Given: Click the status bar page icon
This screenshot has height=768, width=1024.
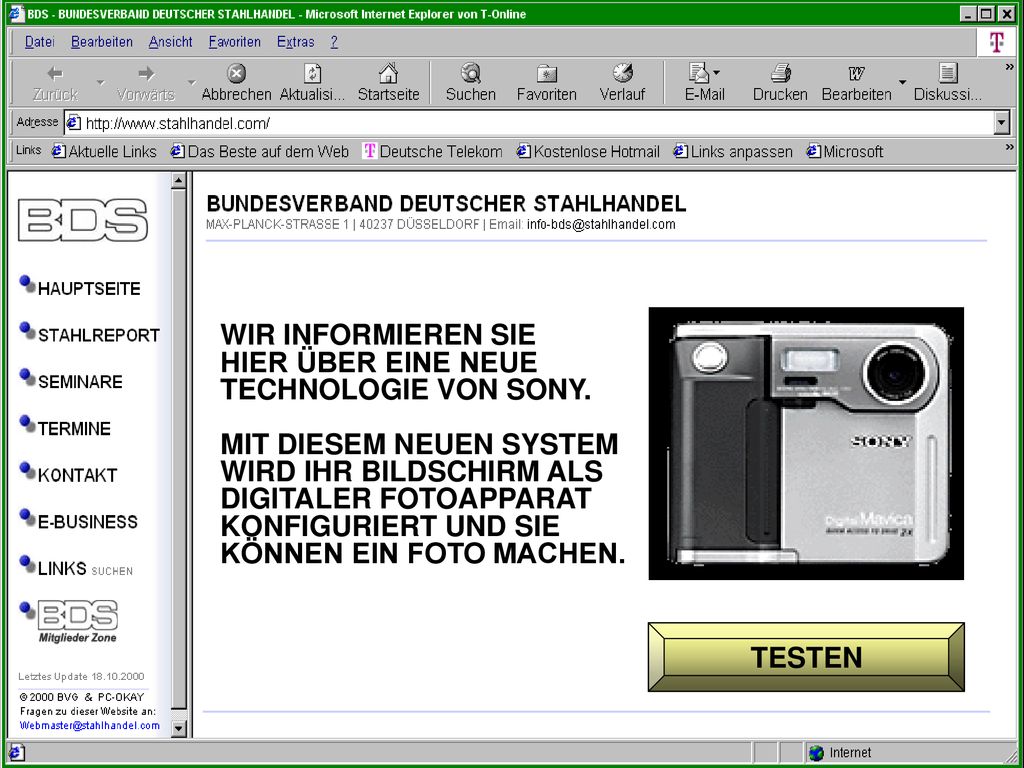Looking at the screenshot, I should 16,753.
